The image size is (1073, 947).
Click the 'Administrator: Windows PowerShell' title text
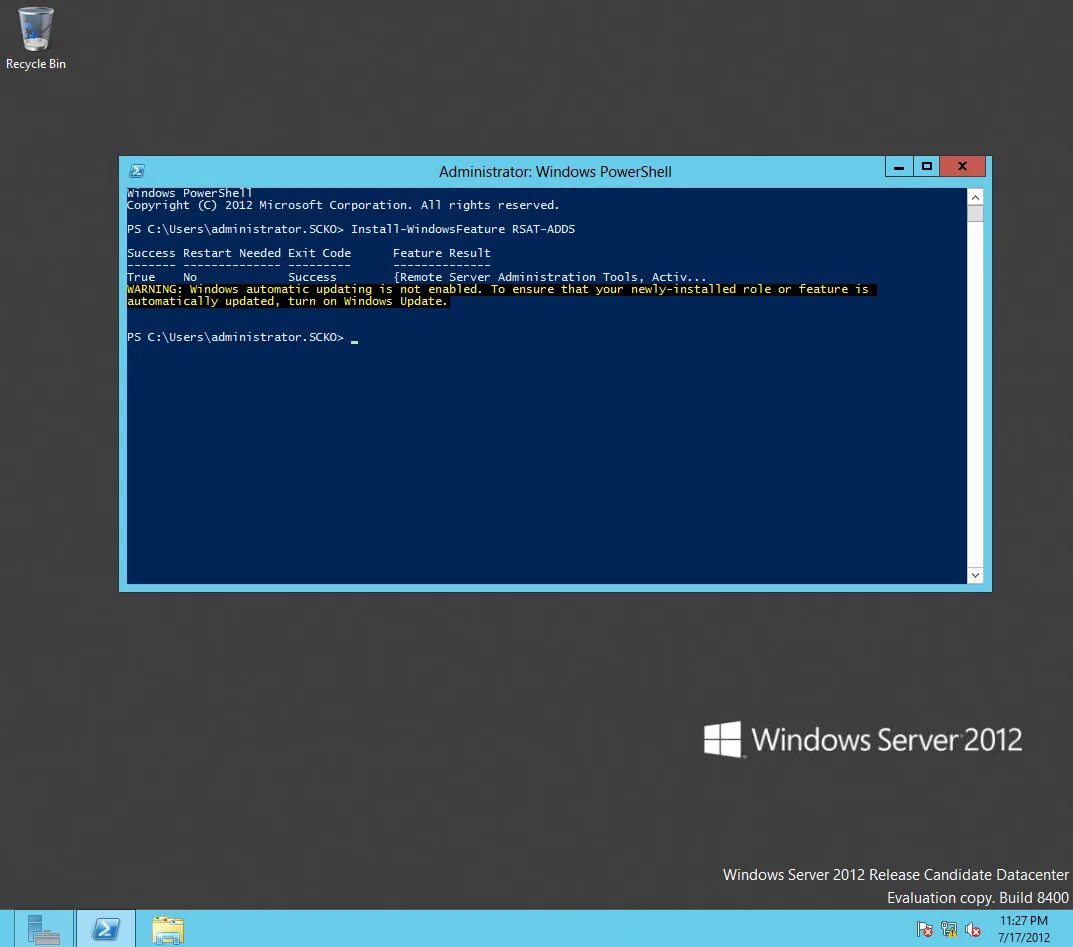pos(555,172)
